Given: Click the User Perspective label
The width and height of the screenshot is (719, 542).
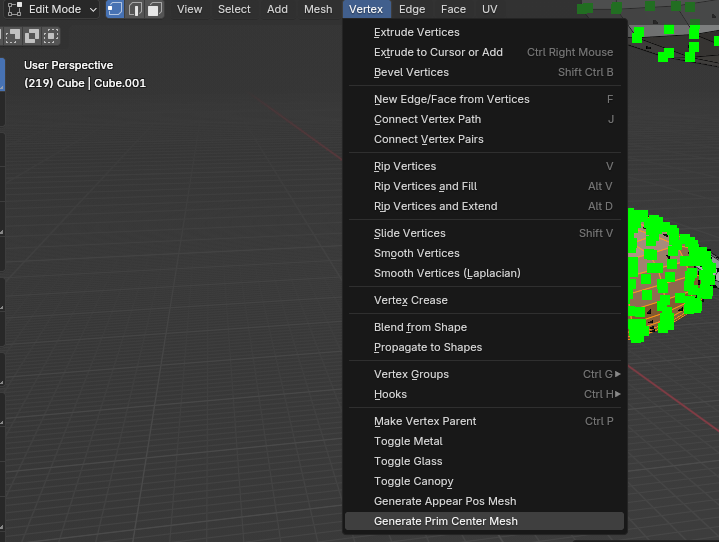Looking at the screenshot, I should coord(69,65).
